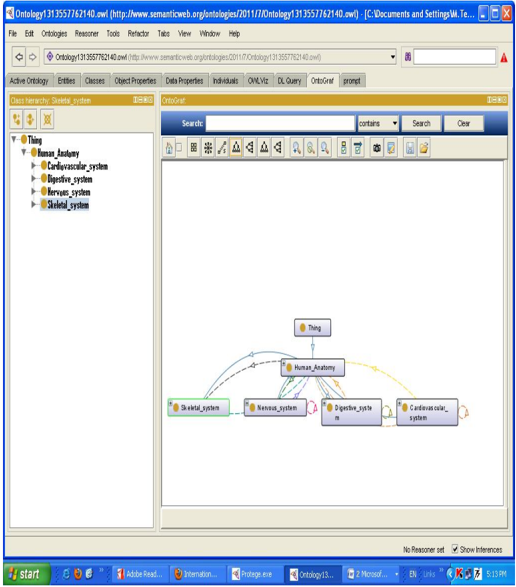The height and width of the screenshot is (587, 516).
Task: Click the notepad with pencil export icon
Action: (391, 147)
